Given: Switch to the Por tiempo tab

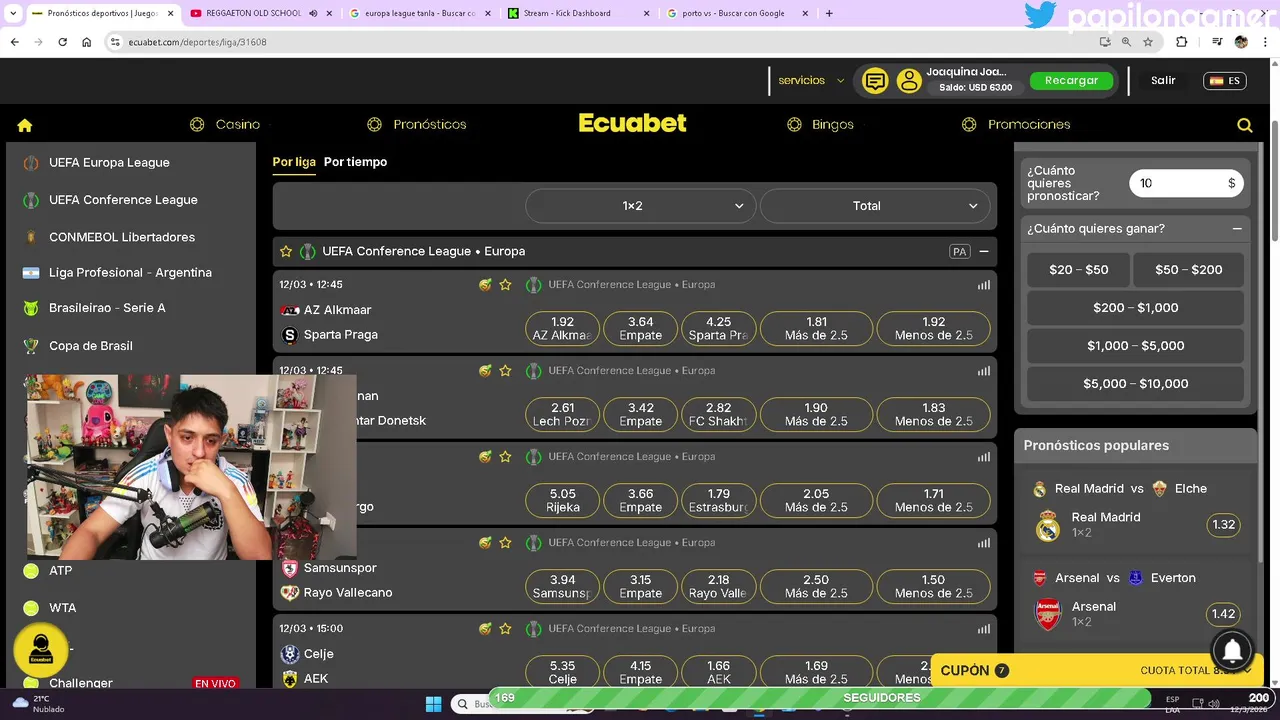Looking at the screenshot, I should (355, 162).
